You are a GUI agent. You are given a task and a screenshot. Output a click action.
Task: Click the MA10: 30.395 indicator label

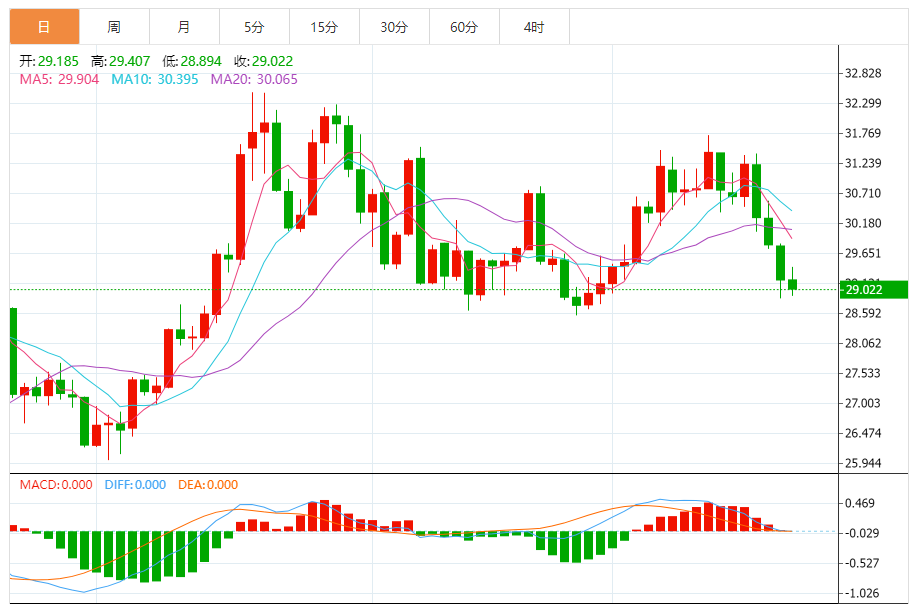[155, 79]
